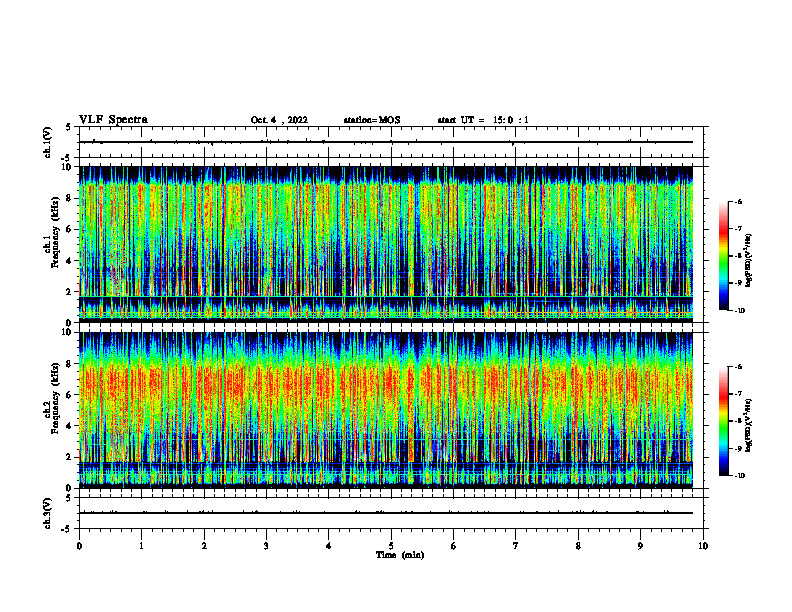The width and height of the screenshot is (792, 612).
Task: Click the ch.1 voltage waveform trace
Action: pos(386,142)
